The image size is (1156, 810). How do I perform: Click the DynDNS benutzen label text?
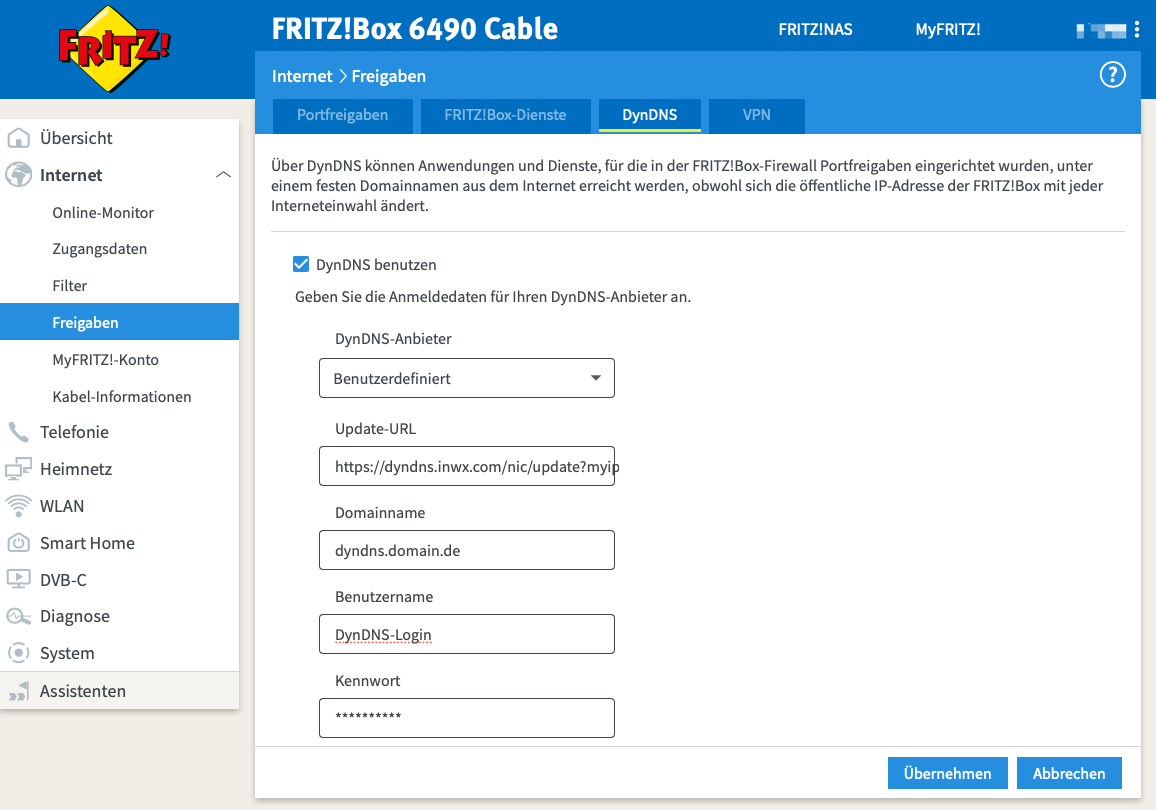pyautogui.click(x=376, y=265)
